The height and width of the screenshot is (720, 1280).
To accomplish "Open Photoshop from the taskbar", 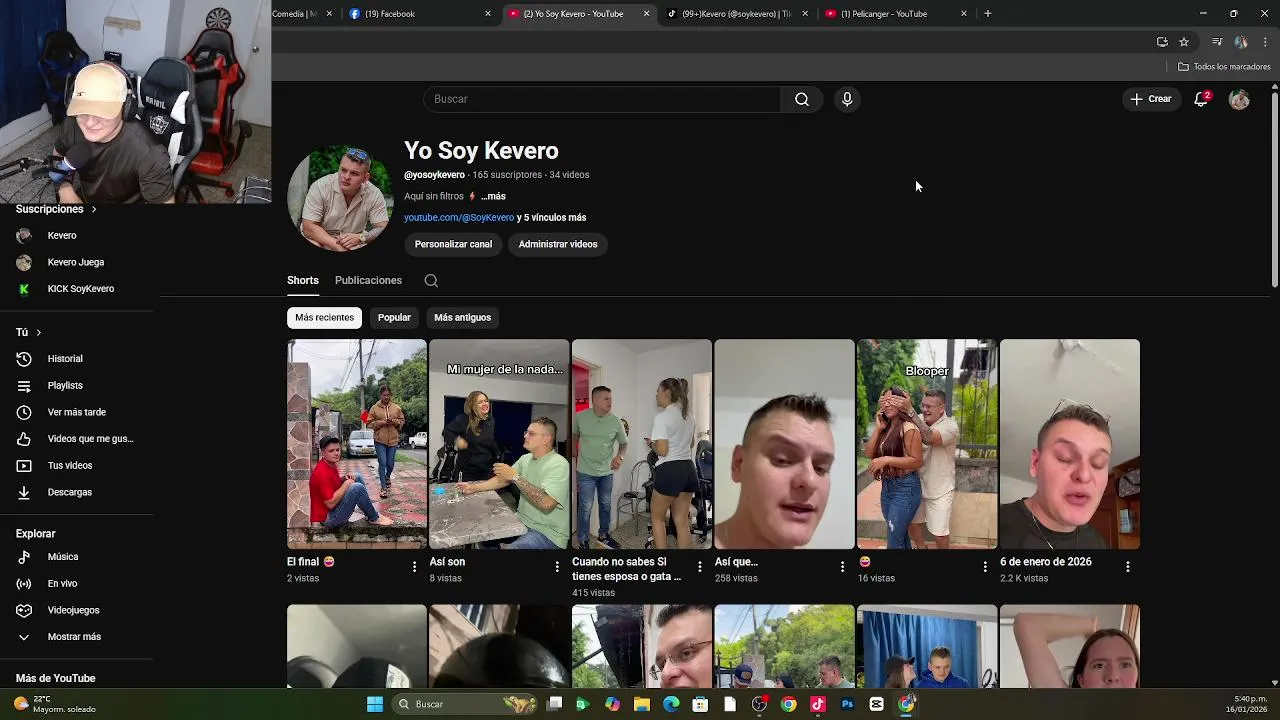I will [x=847, y=704].
